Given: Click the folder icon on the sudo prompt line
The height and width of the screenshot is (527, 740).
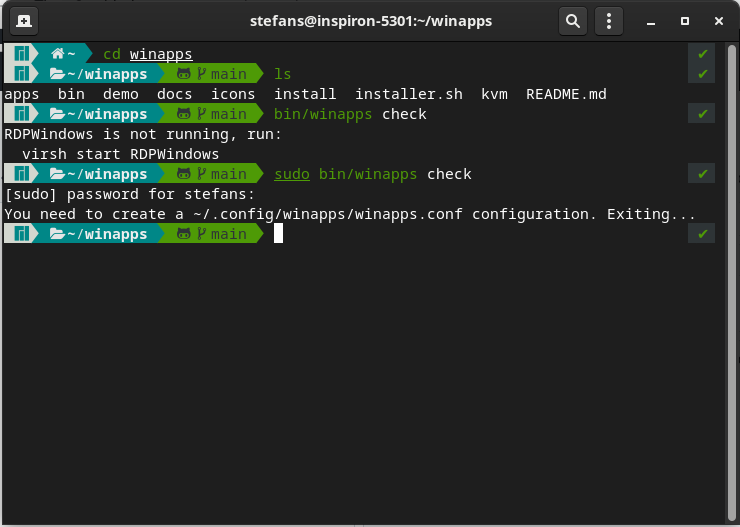Looking at the screenshot, I should [x=57, y=174].
